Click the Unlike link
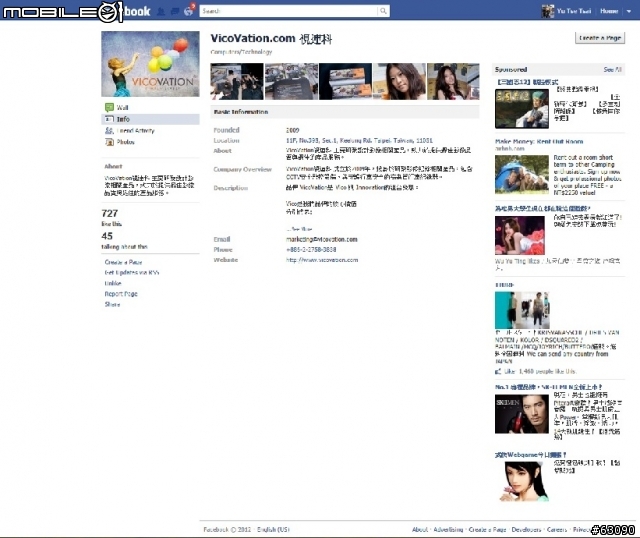 pyautogui.click(x=113, y=283)
